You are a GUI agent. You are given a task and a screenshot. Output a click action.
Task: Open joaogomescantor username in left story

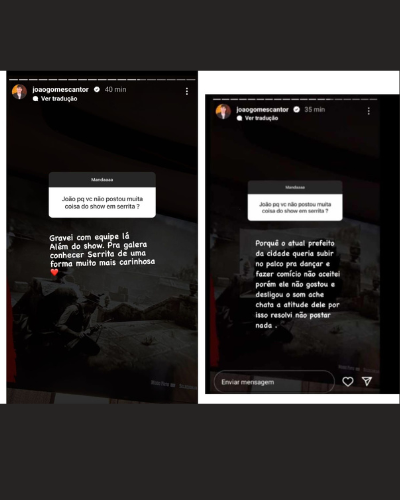(61, 89)
